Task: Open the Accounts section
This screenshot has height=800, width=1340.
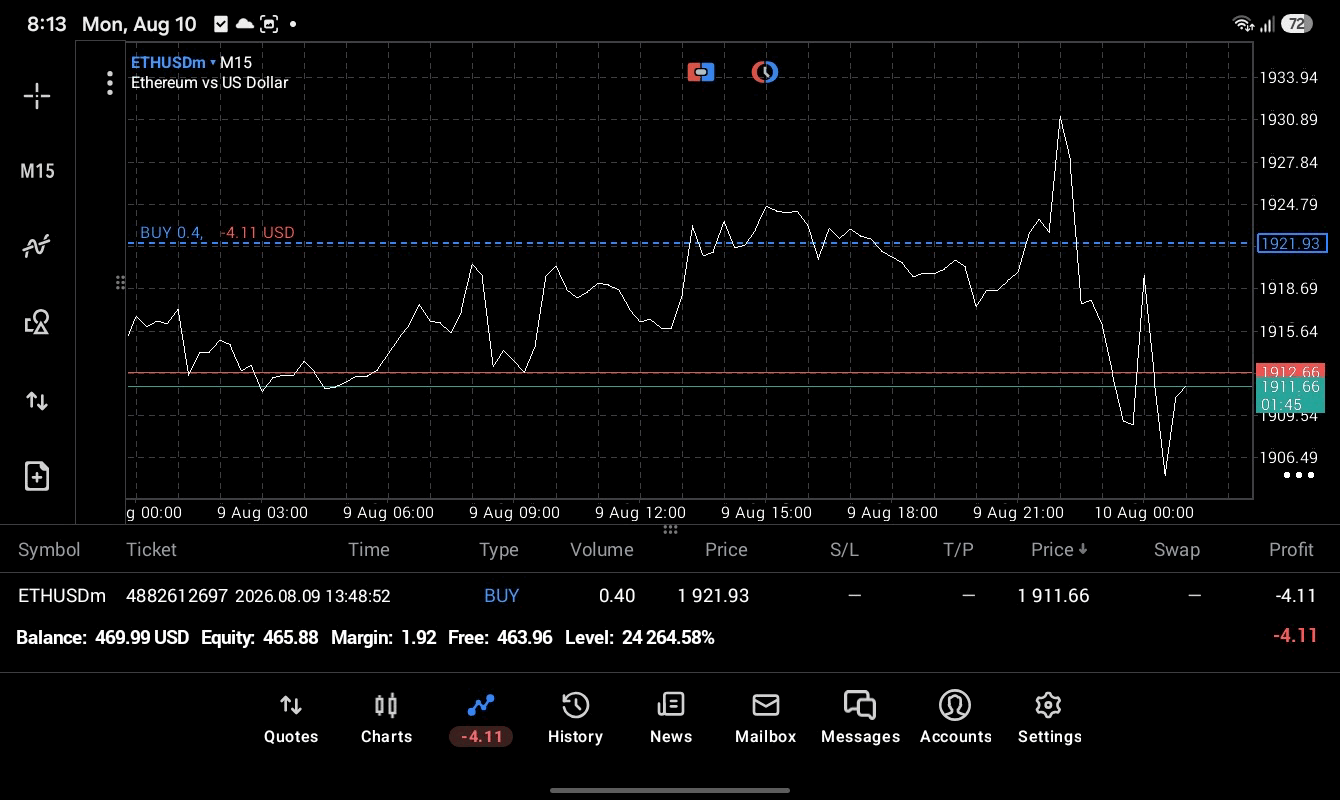Action: pos(955,719)
